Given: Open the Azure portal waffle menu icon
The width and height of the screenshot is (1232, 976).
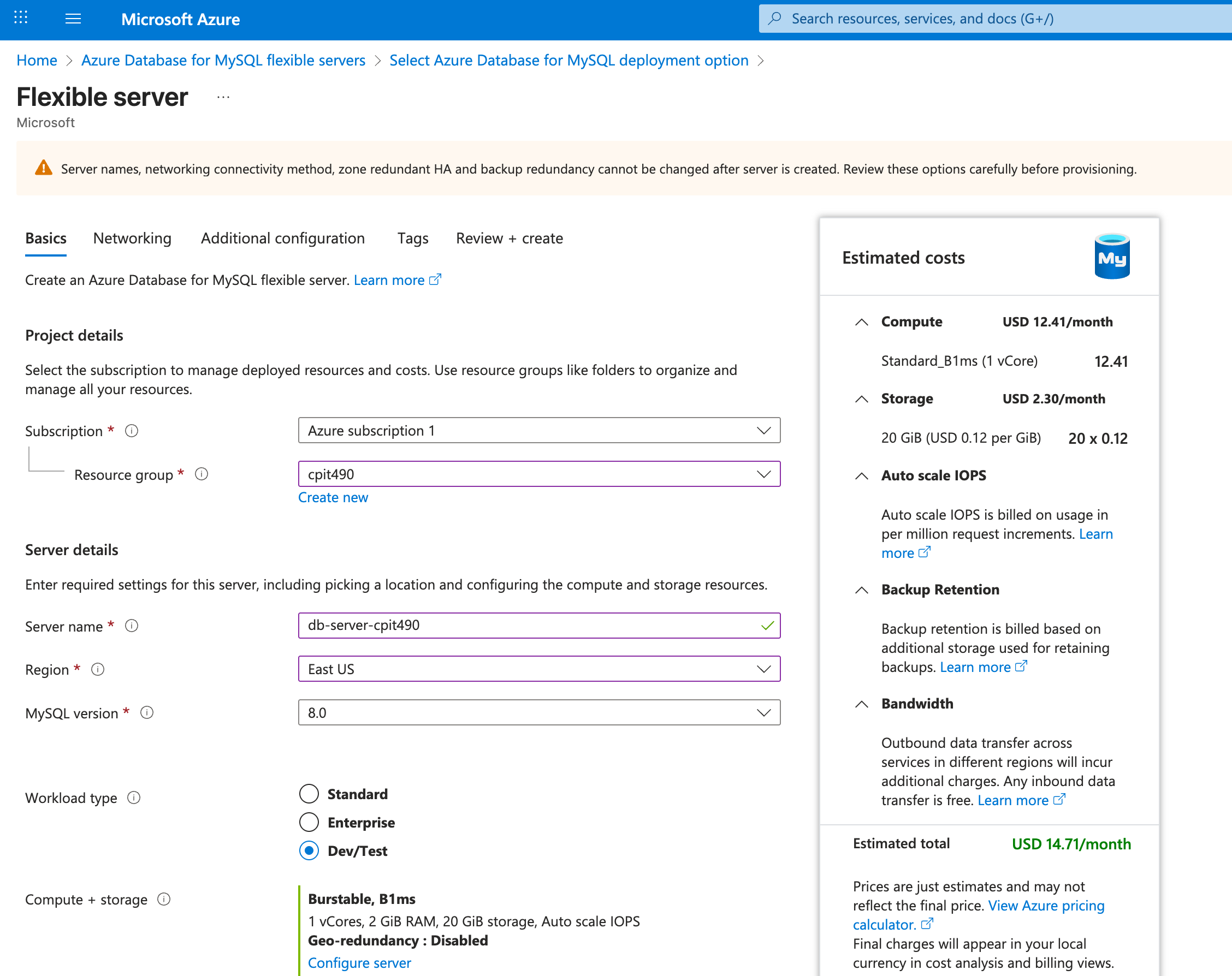Looking at the screenshot, I should click(x=21, y=18).
